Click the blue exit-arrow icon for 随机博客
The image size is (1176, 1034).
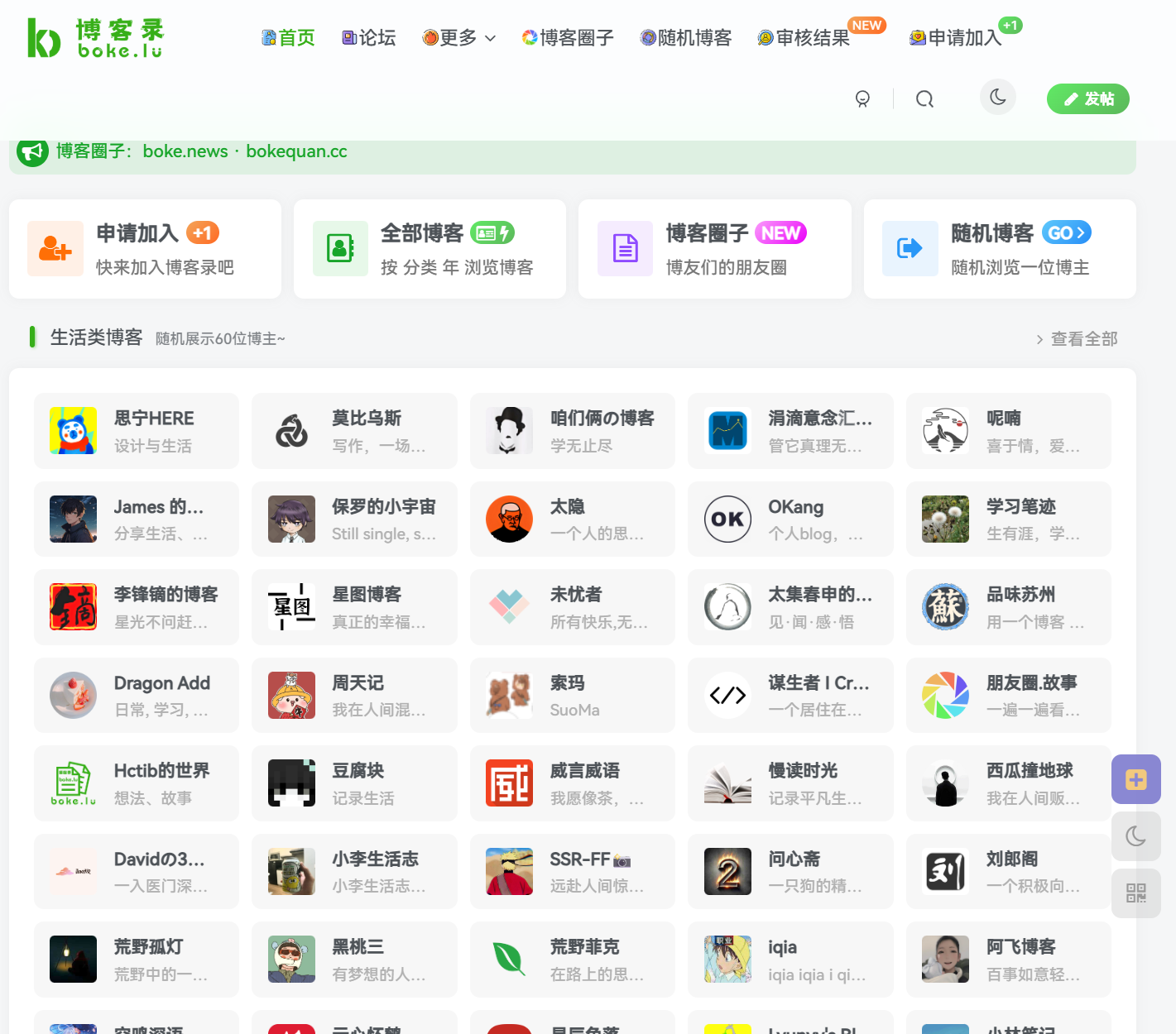point(910,248)
